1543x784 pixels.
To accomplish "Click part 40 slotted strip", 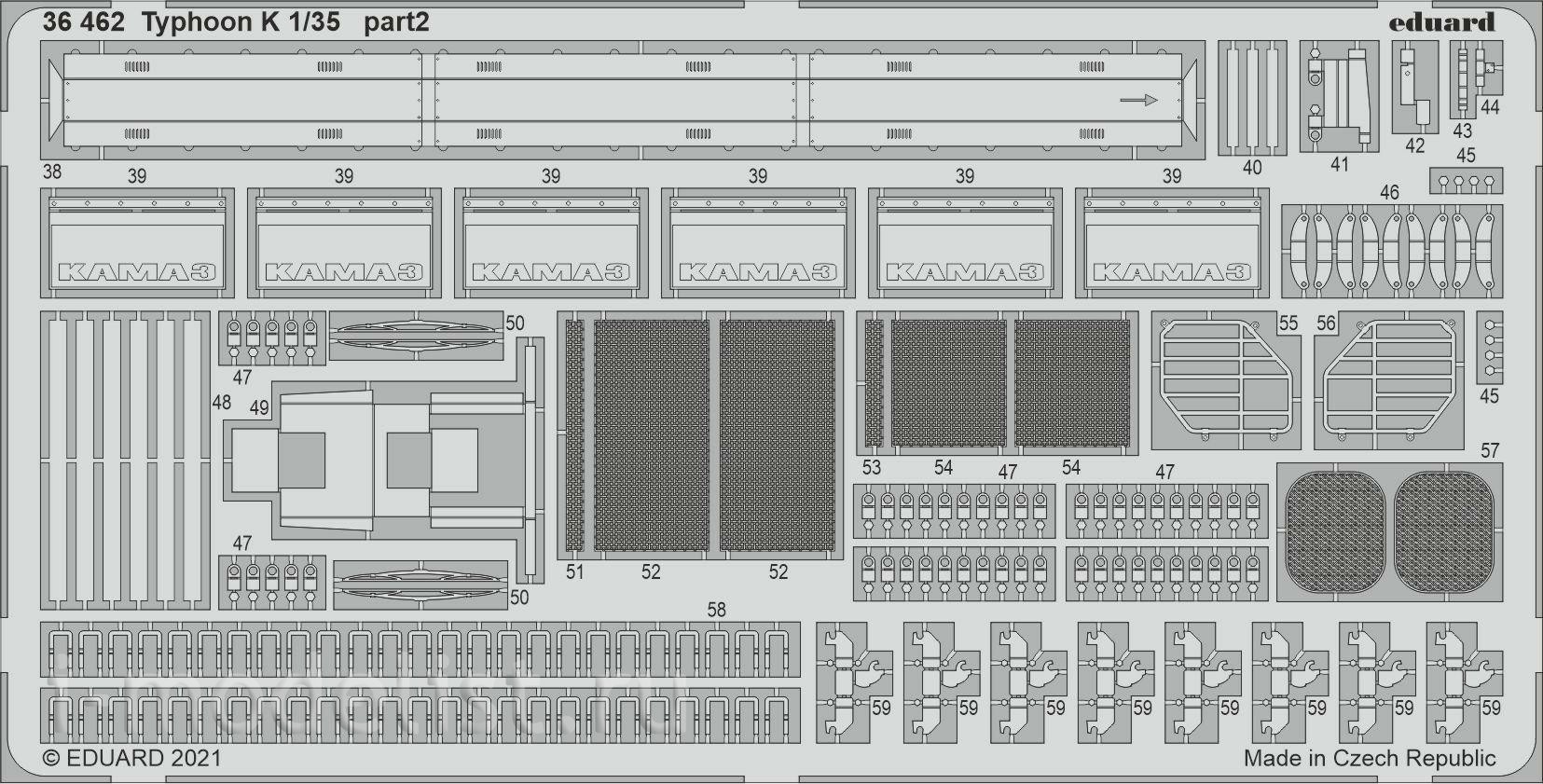I will click(x=1252, y=98).
